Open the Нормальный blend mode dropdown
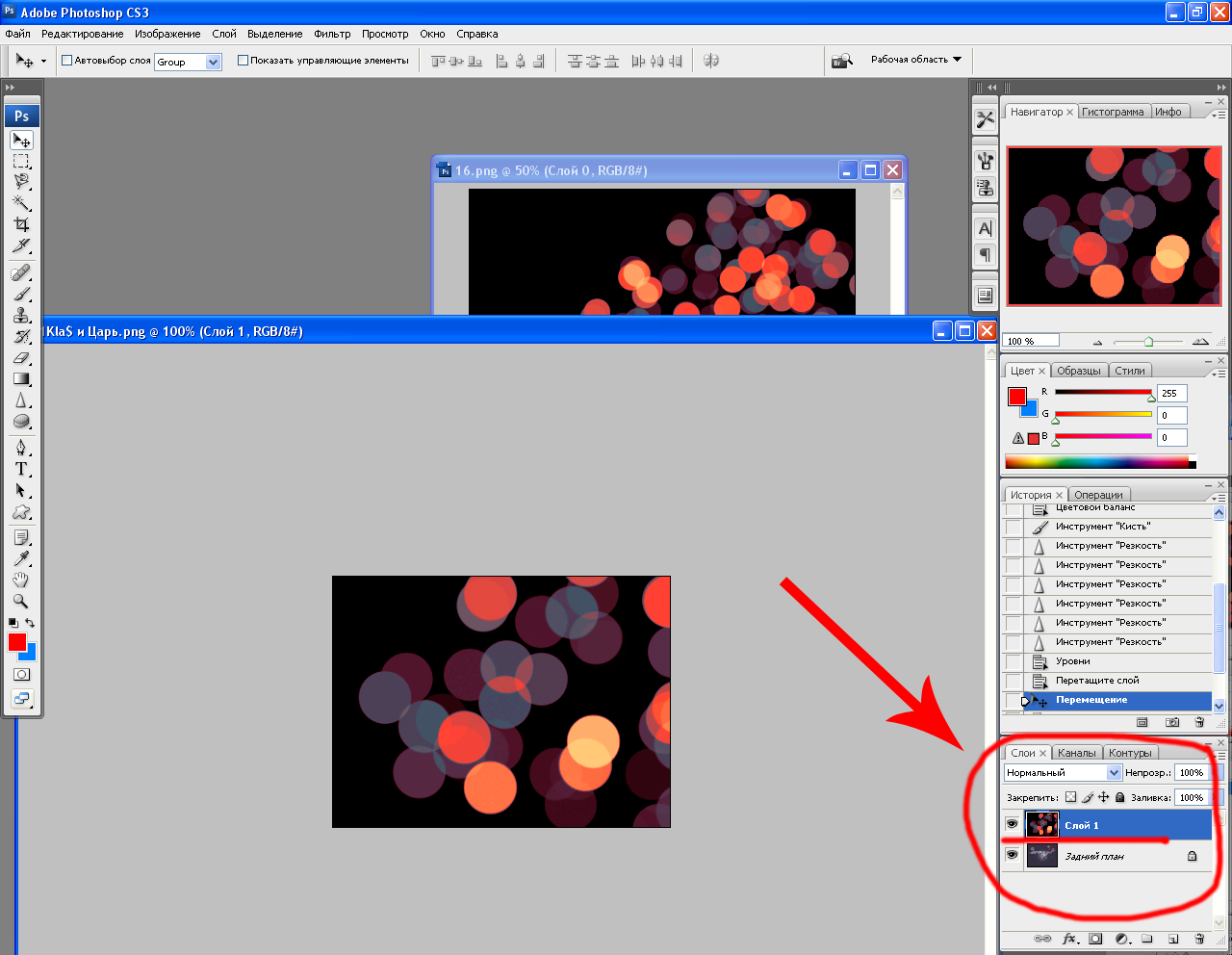 tap(1114, 772)
